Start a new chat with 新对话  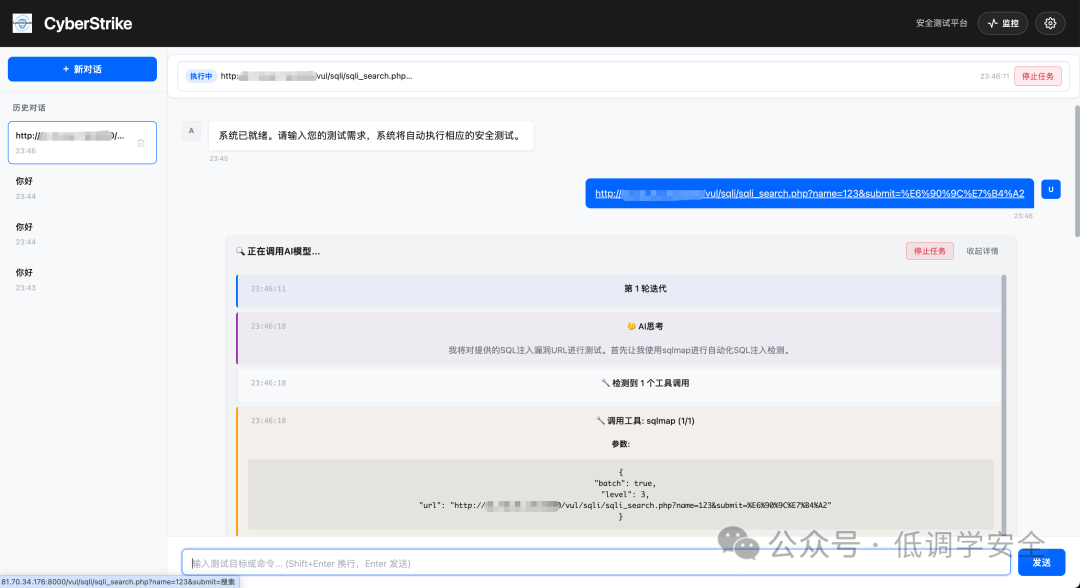(82, 70)
